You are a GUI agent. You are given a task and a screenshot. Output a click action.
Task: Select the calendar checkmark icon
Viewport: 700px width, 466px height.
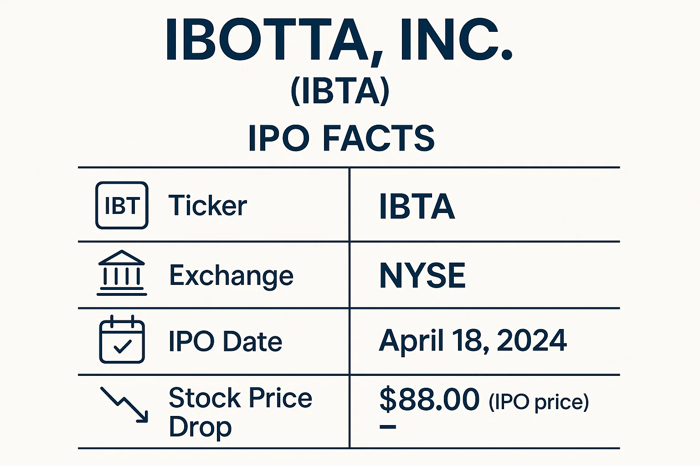[x=123, y=340]
